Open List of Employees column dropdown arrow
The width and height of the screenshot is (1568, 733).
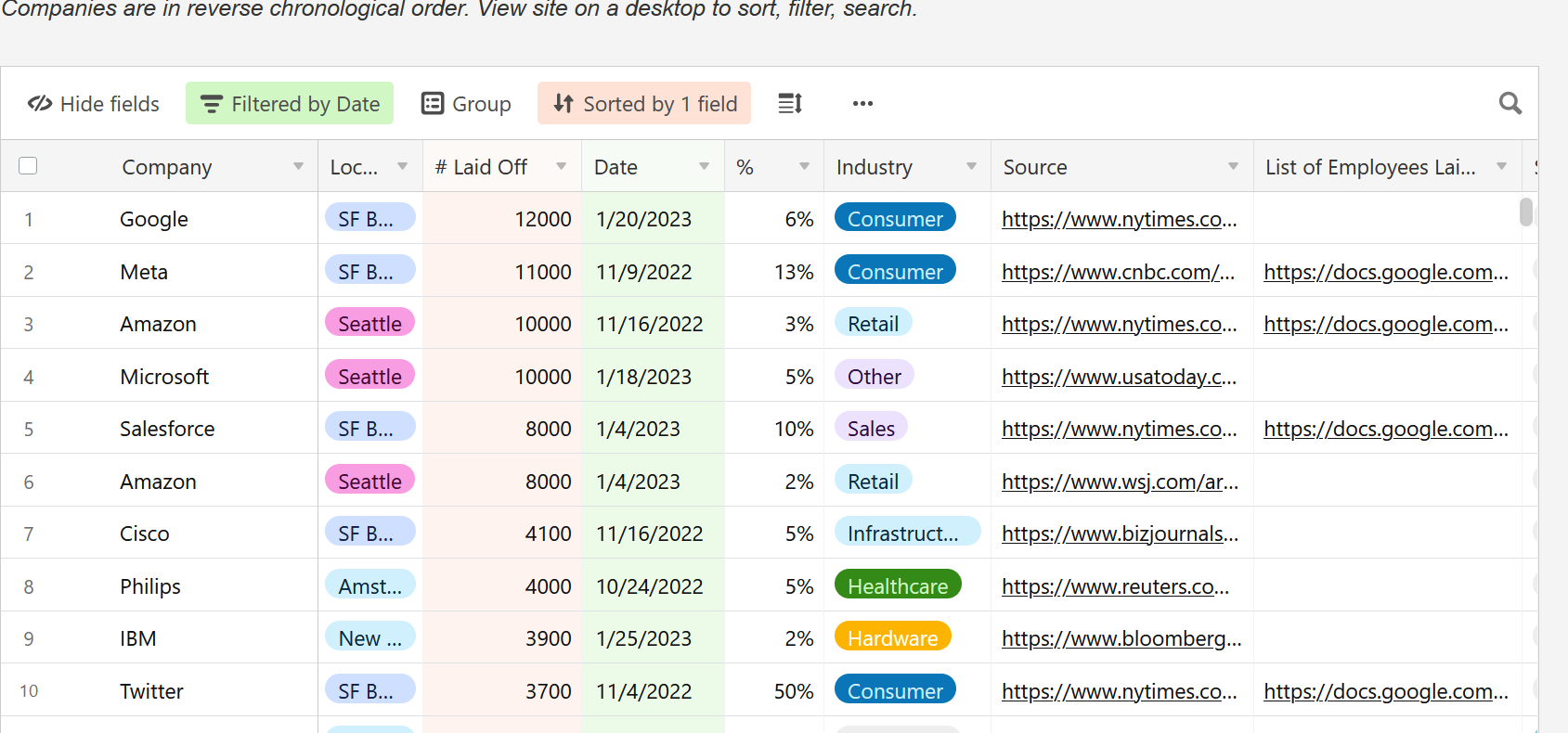(1501, 166)
